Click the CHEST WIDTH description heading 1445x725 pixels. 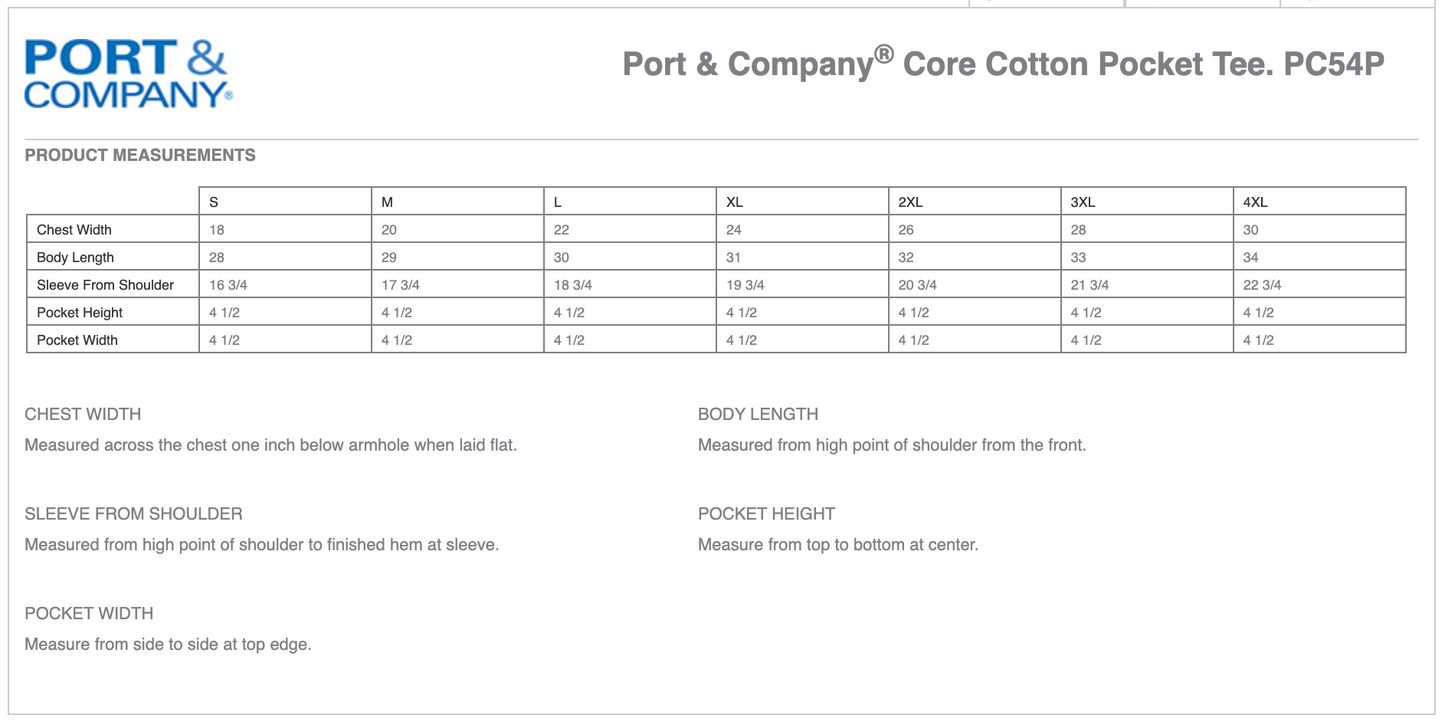[x=83, y=414]
